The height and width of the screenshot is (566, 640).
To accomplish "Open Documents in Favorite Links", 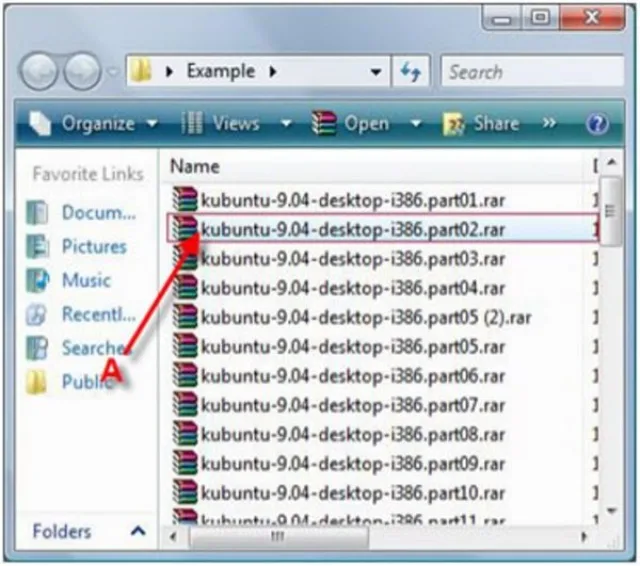I will 99,213.
